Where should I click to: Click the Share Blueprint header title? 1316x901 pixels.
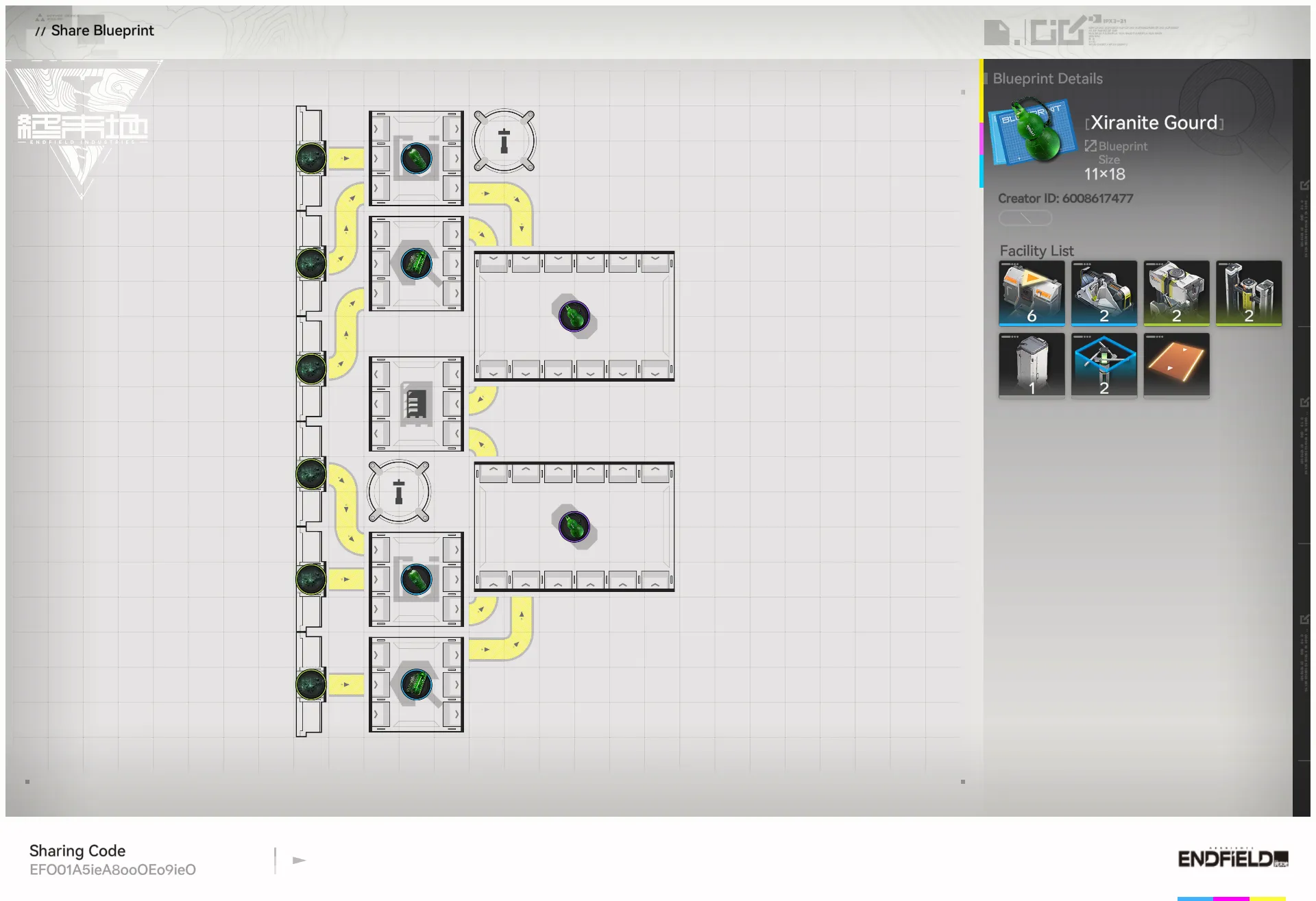tap(102, 30)
